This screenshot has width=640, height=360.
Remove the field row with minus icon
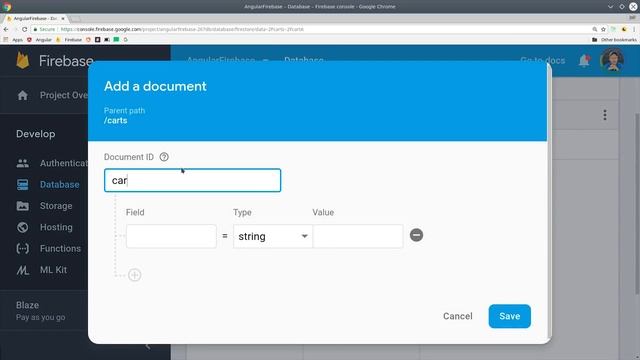[x=416, y=235]
